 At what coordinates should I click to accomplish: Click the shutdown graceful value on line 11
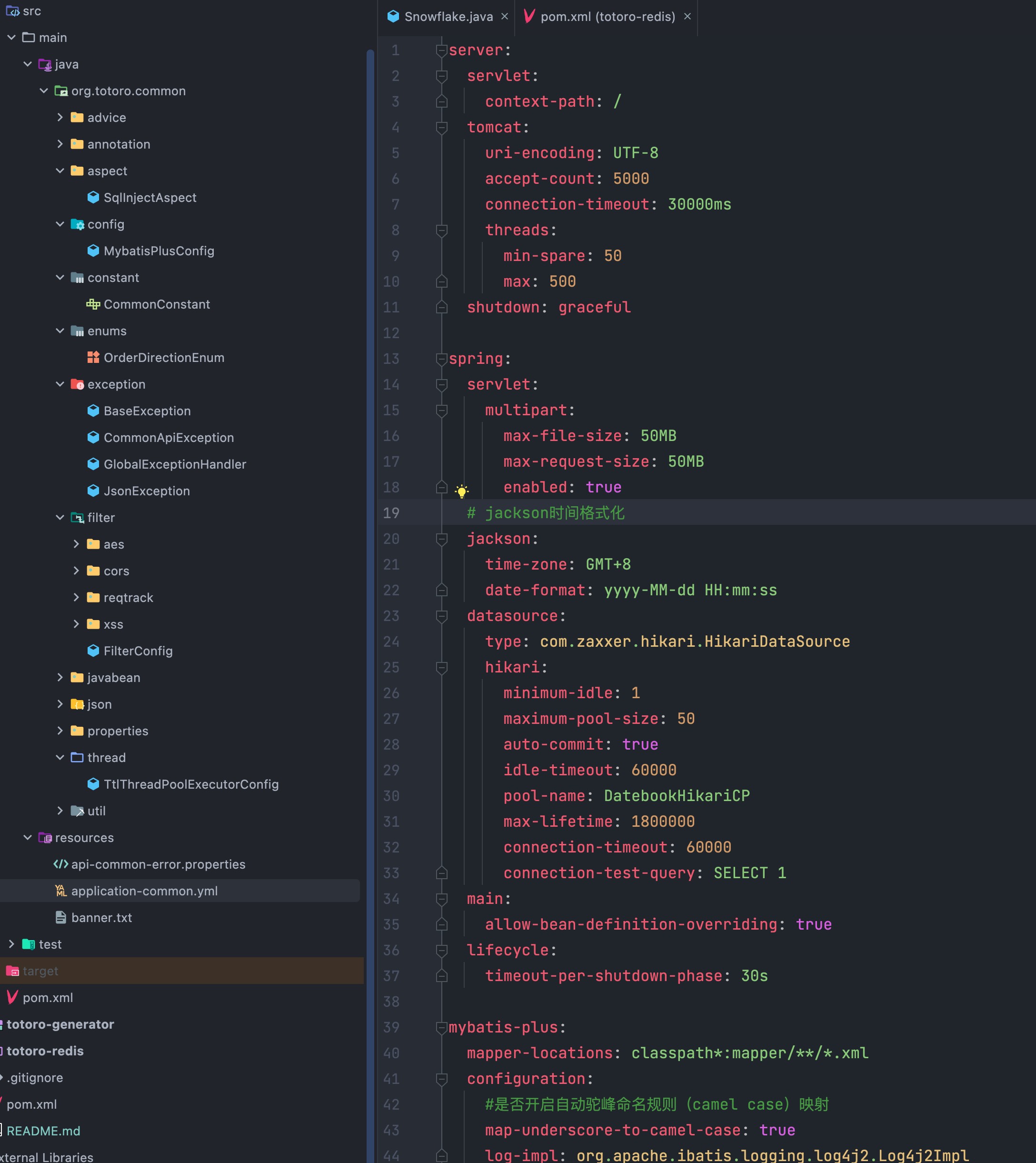tap(594, 307)
